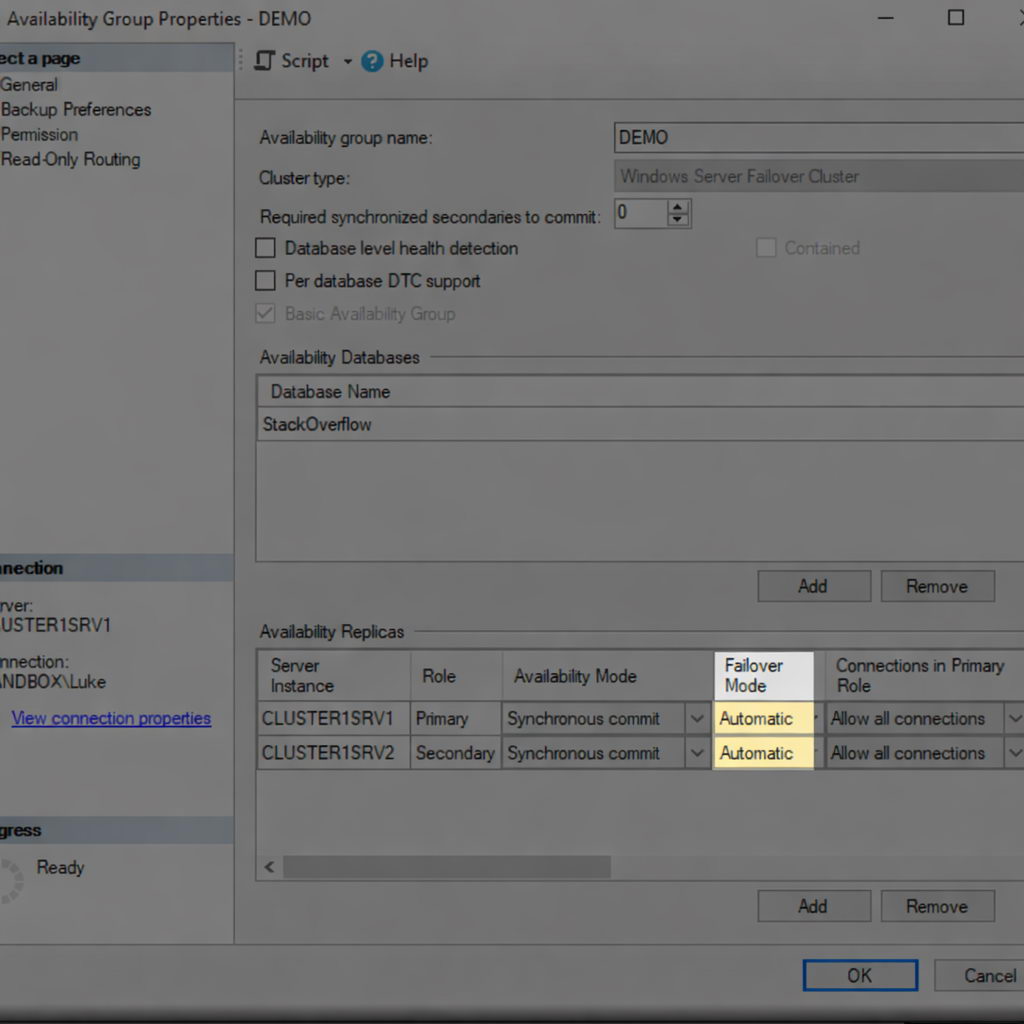The height and width of the screenshot is (1024, 1024).
Task: Switch to the Read-Only Routing page
Action: pos(70,159)
